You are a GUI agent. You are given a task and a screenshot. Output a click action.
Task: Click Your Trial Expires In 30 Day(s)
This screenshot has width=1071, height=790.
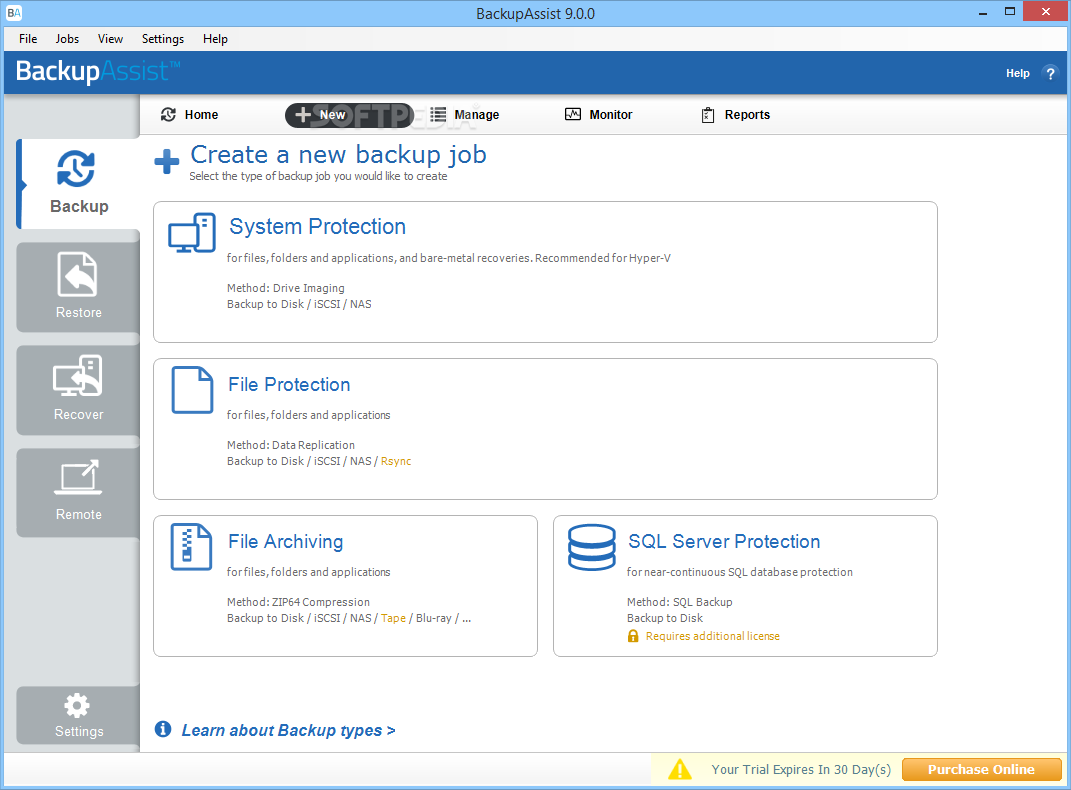point(801,770)
